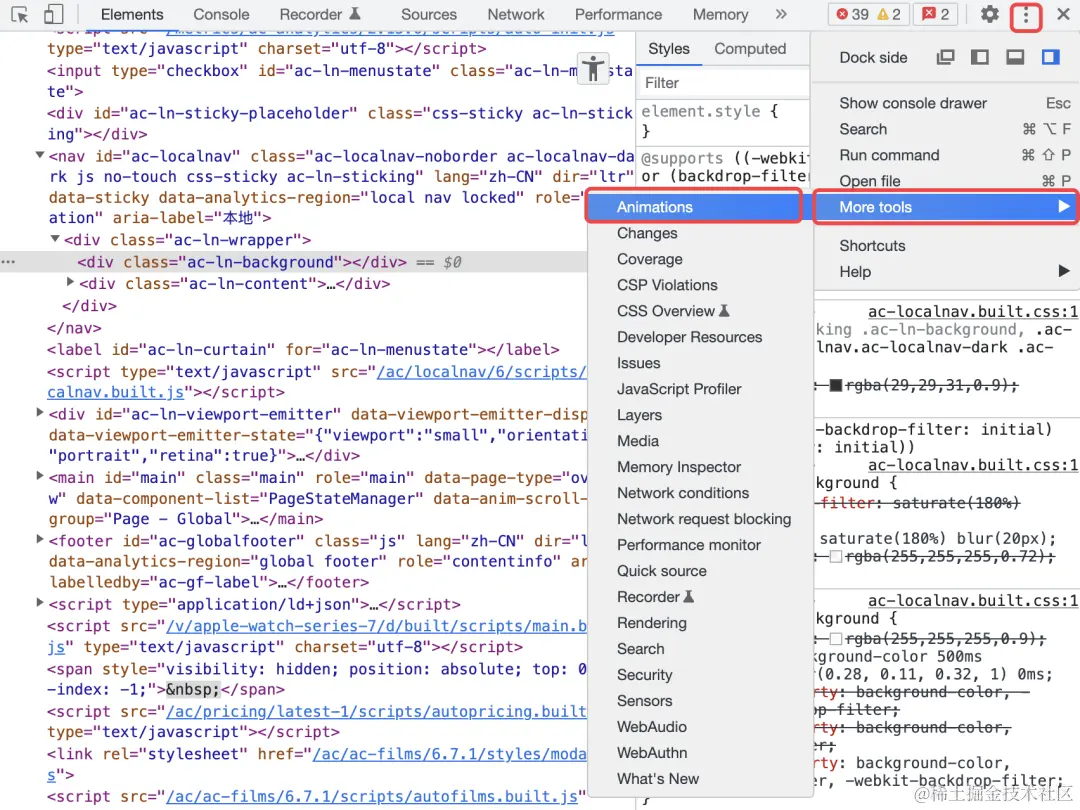Open Network conditions tool
The image size is (1080, 810).
[700, 493]
